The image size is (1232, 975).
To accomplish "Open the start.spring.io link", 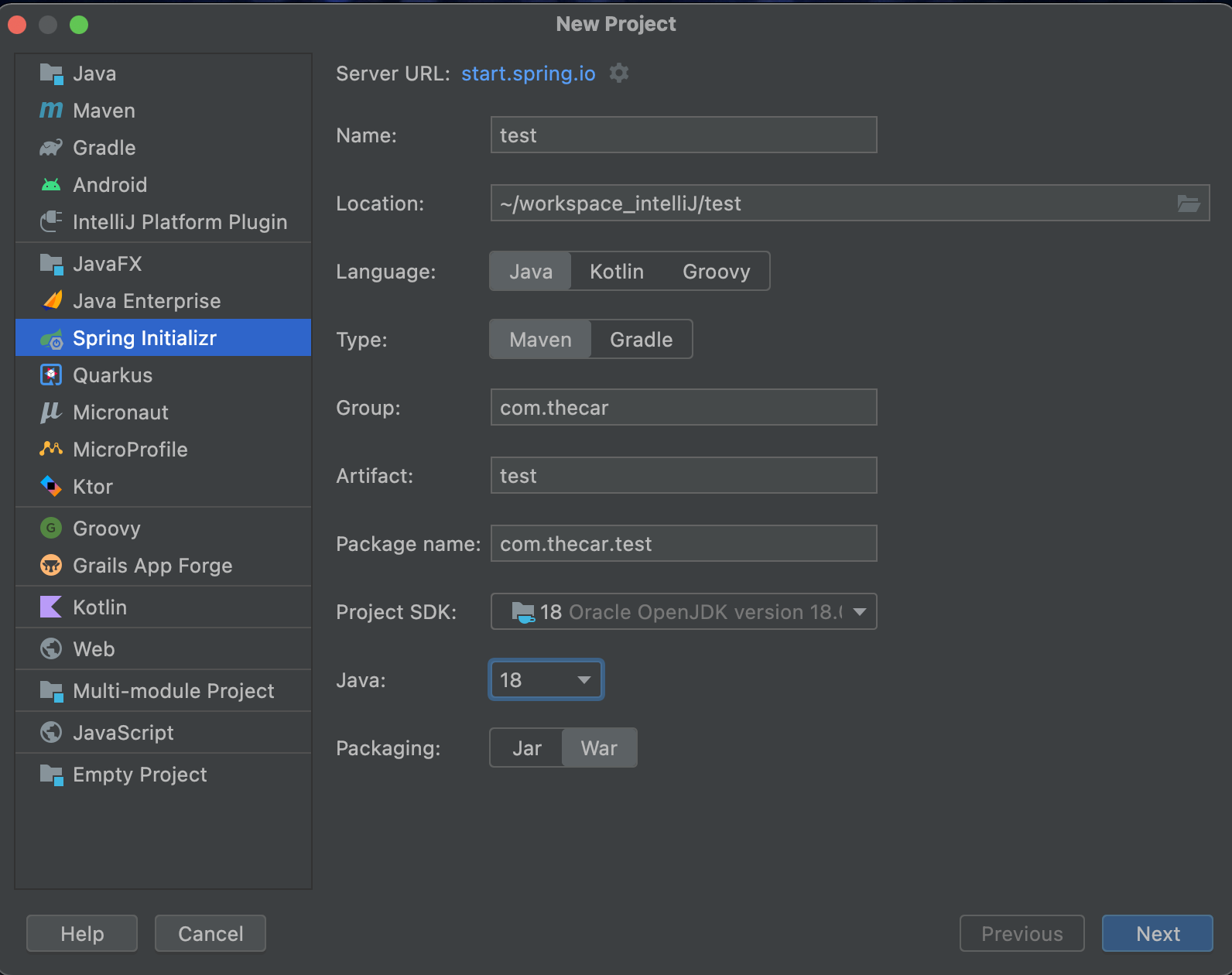I will tap(529, 74).
